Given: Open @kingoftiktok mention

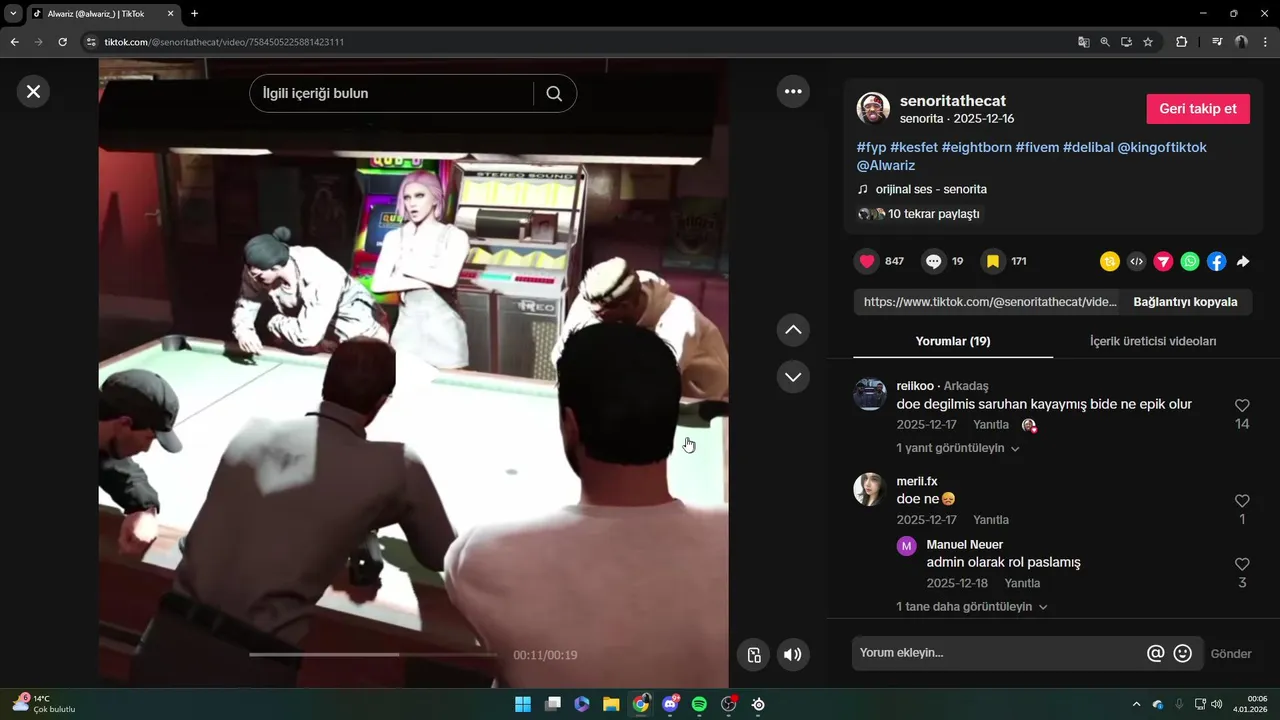Looking at the screenshot, I should [x=1162, y=147].
